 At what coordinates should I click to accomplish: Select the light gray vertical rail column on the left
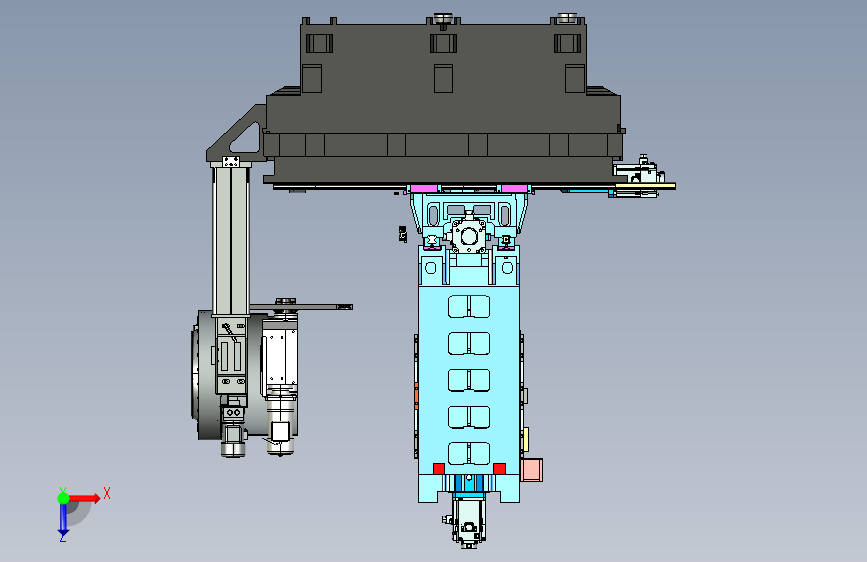pyautogui.click(x=231, y=241)
